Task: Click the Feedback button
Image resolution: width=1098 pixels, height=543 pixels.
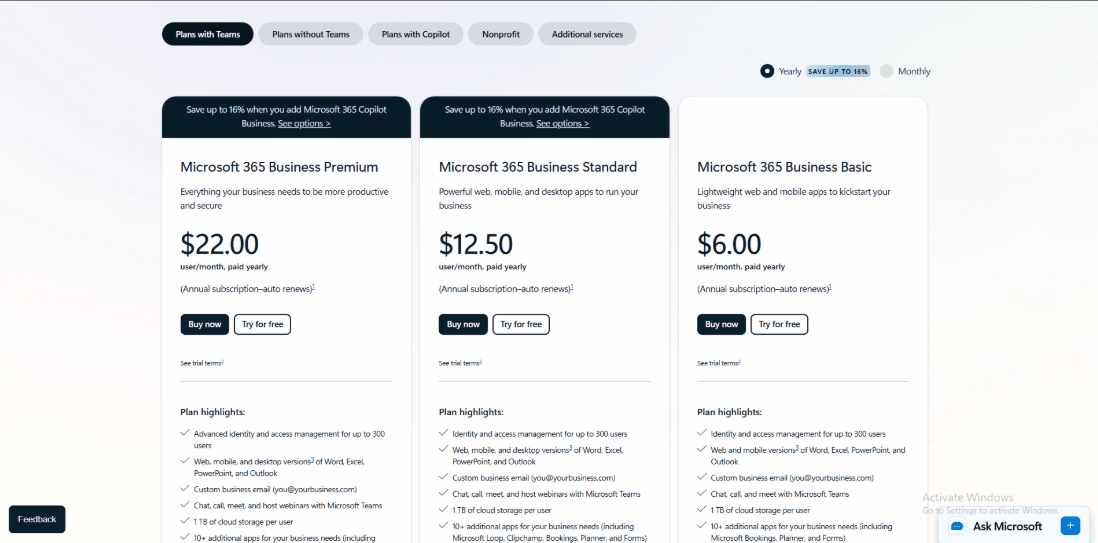Action: pos(37,519)
